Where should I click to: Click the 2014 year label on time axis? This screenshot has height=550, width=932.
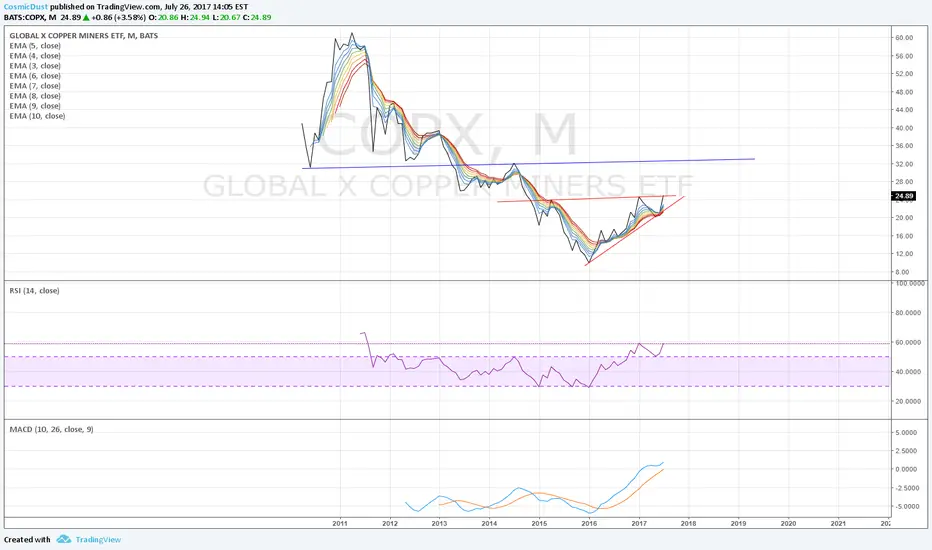click(489, 524)
